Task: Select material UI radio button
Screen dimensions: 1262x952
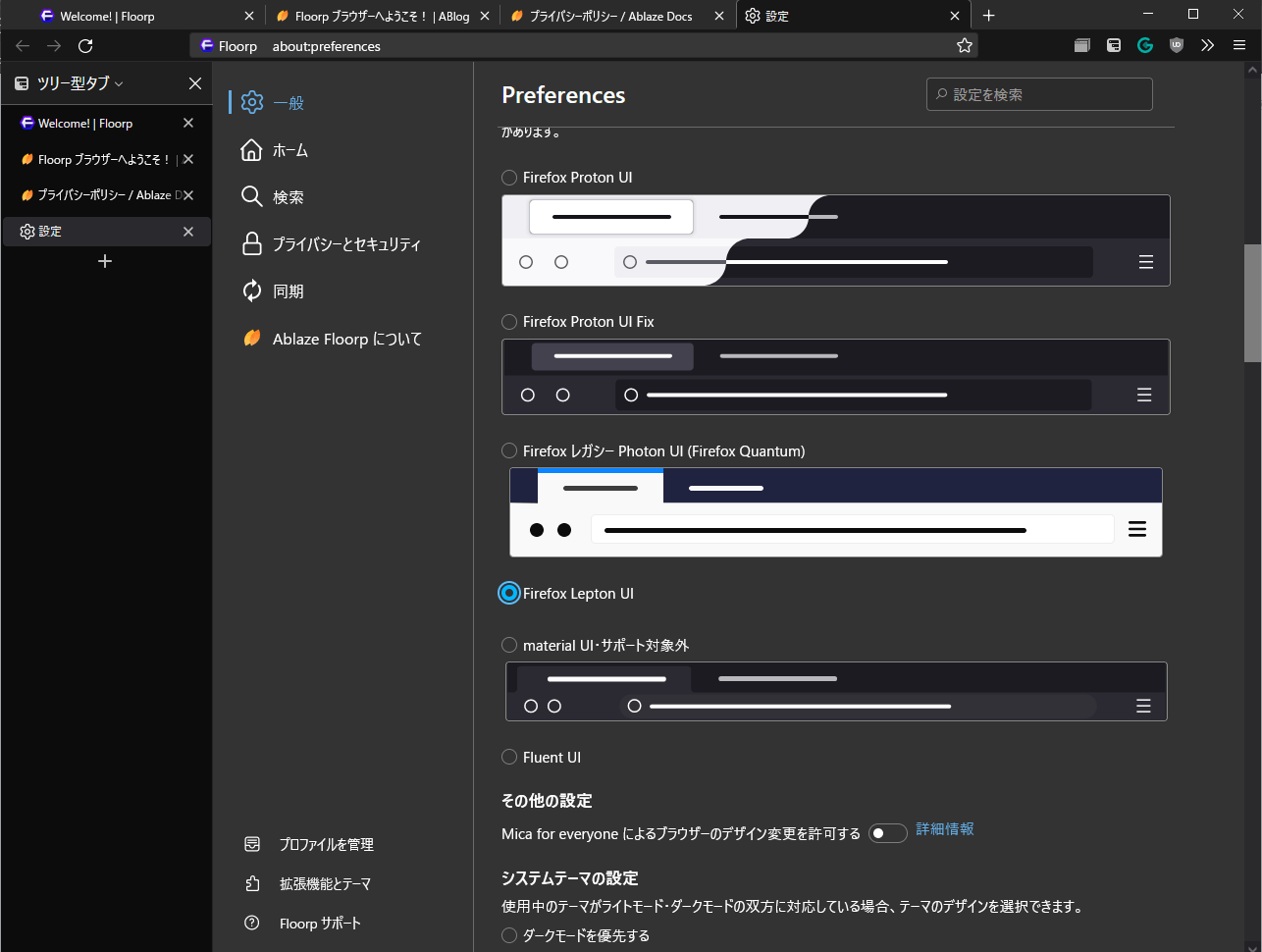Action: click(509, 645)
